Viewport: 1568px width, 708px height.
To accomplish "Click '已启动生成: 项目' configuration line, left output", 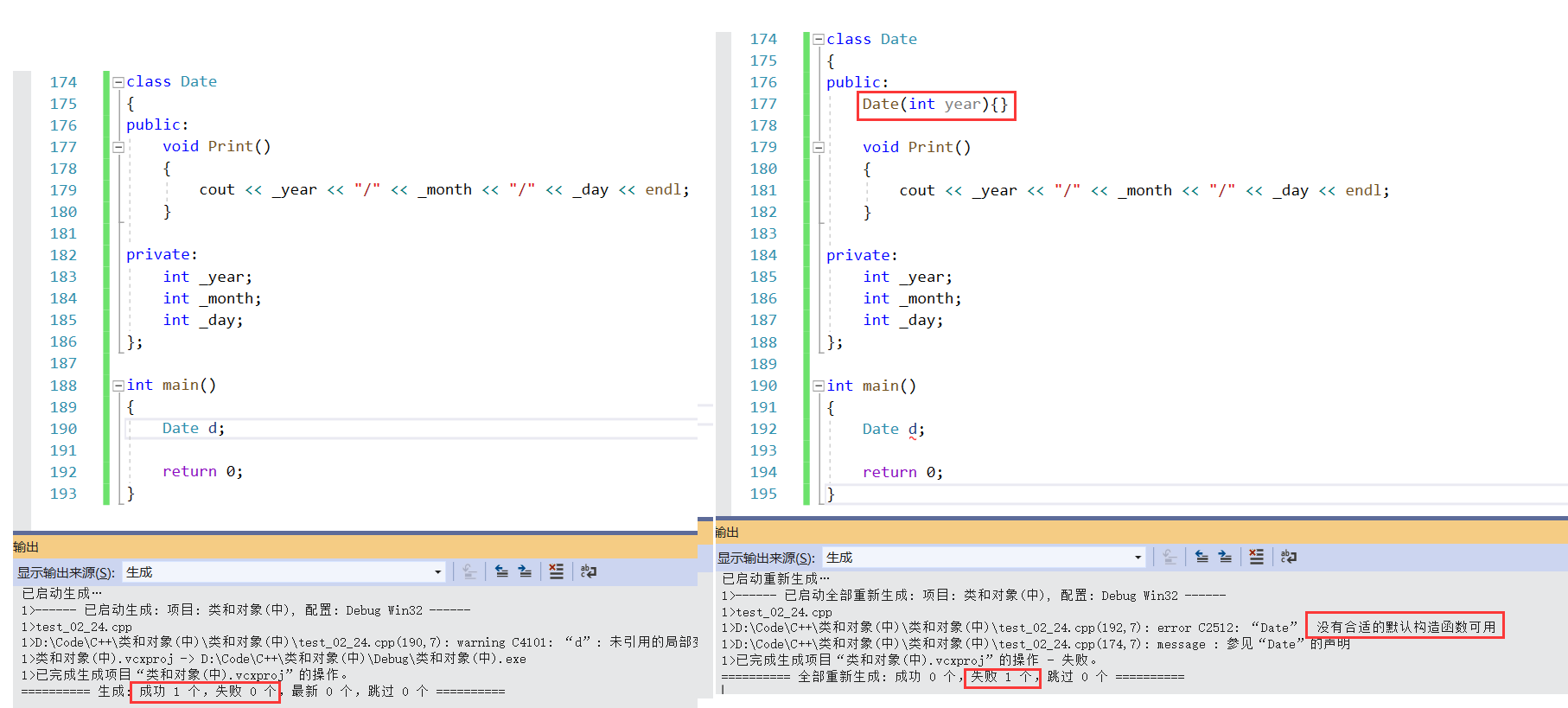I will [x=245, y=610].
